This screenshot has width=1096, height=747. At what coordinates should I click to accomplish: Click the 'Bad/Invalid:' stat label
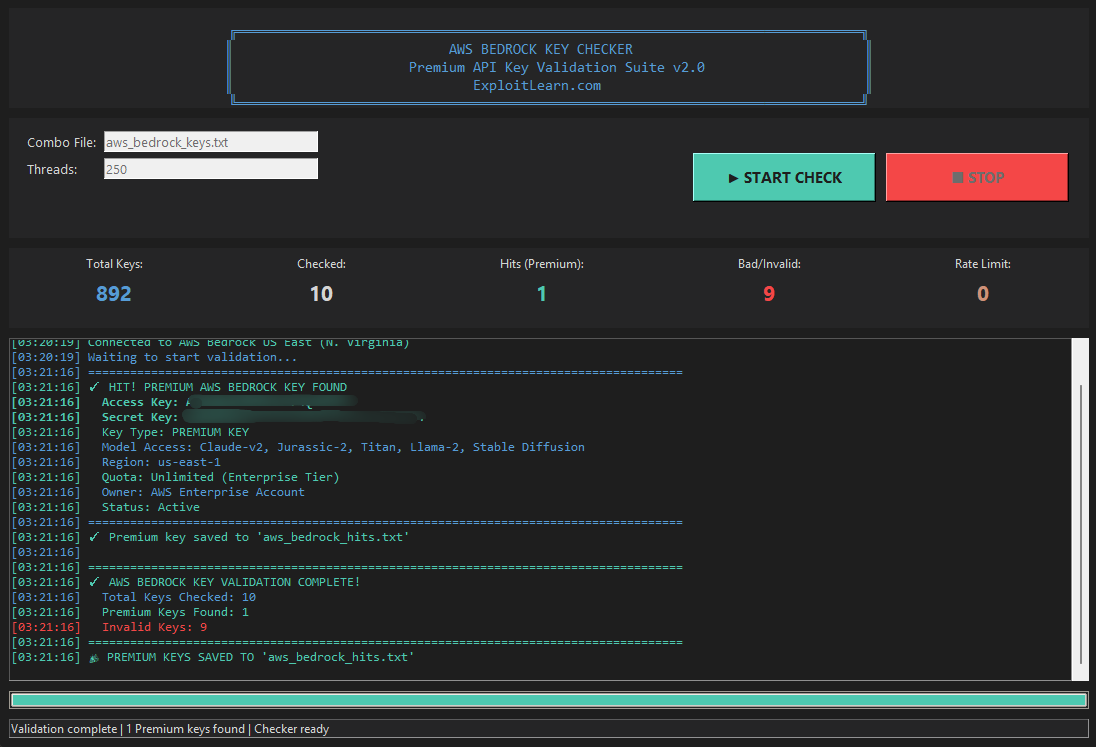769,264
